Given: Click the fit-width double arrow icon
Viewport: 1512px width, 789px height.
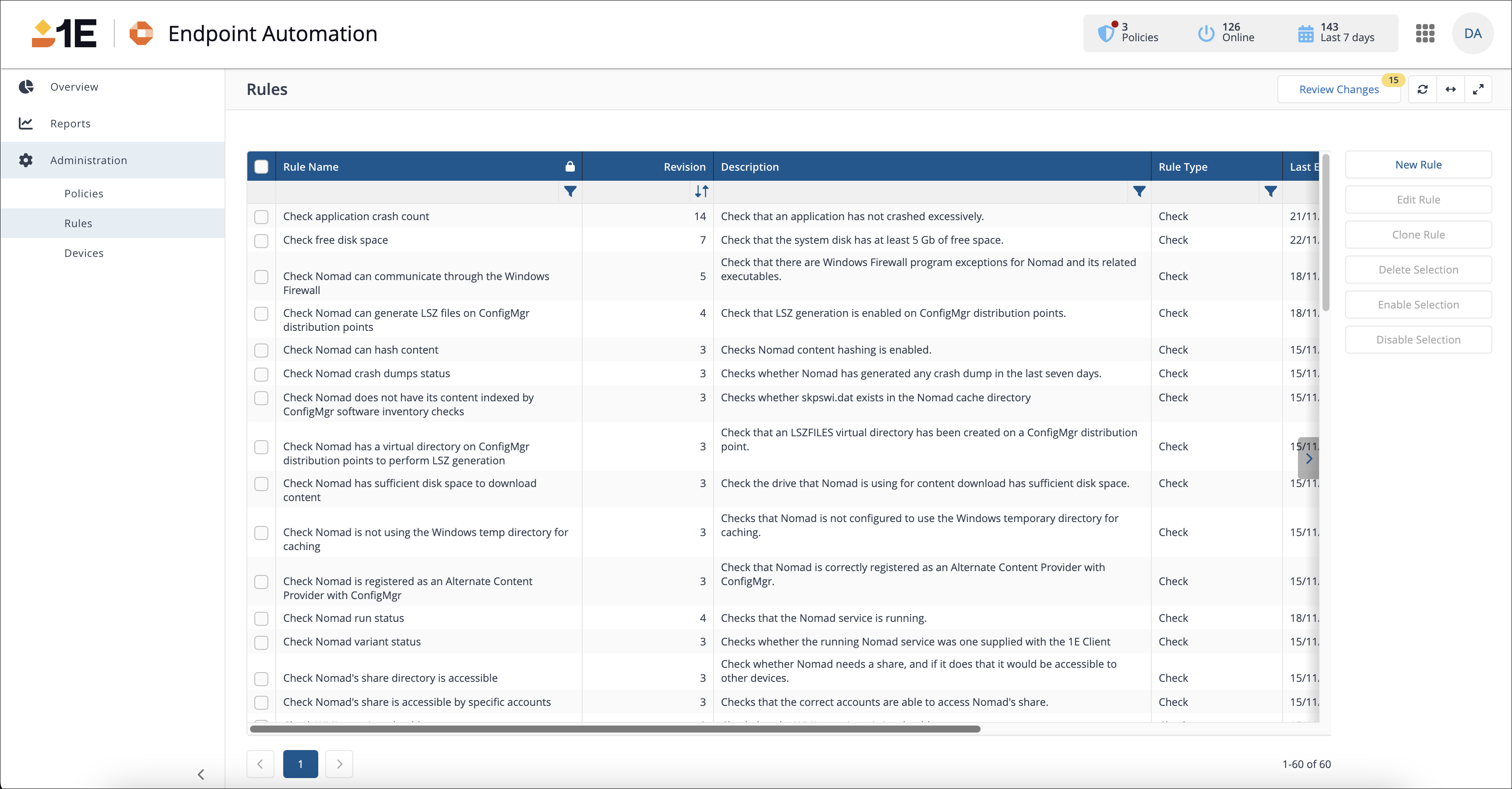Looking at the screenshot, I should tap(1450, 89).
